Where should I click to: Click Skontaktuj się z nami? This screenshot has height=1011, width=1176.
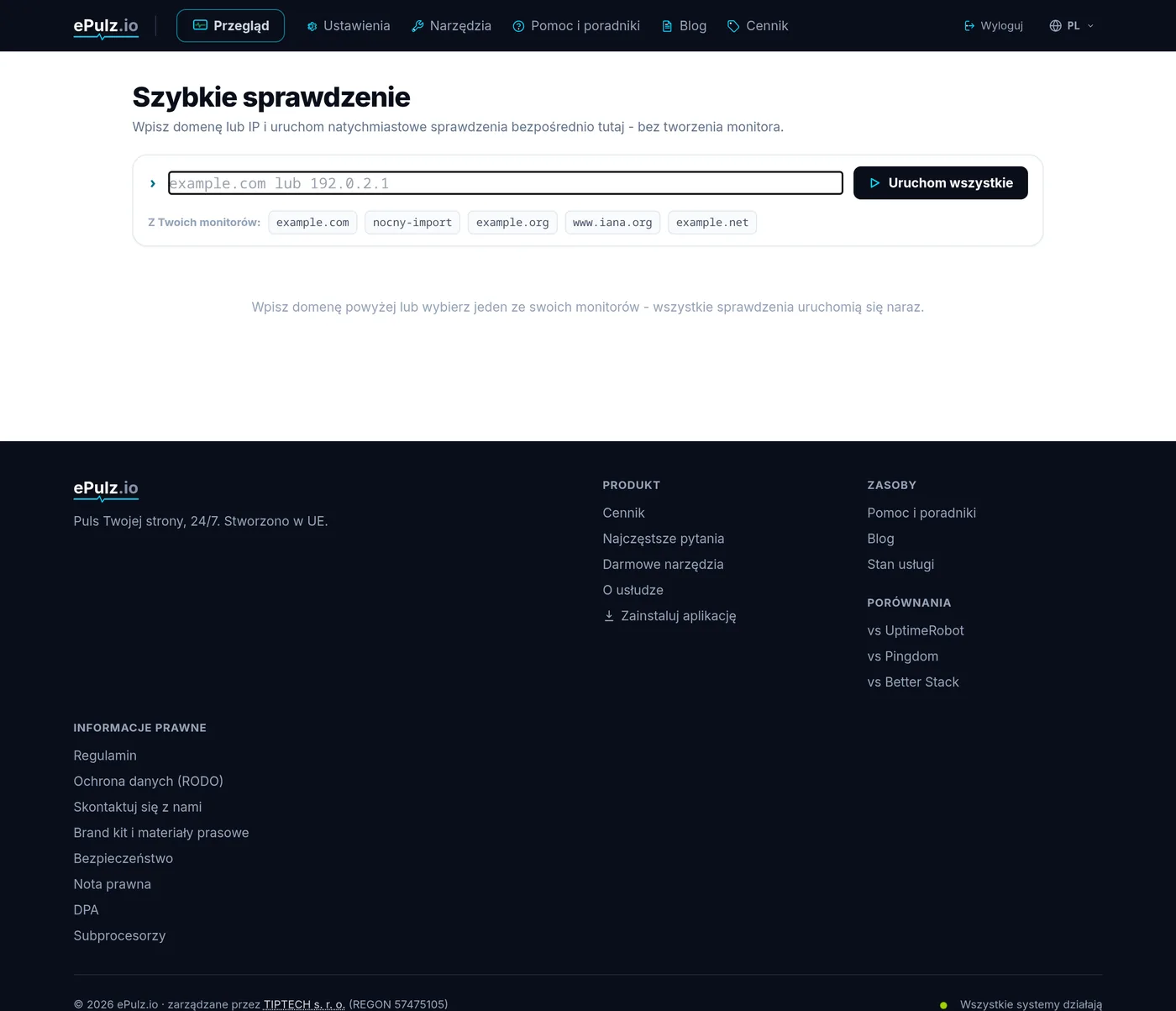138,807
